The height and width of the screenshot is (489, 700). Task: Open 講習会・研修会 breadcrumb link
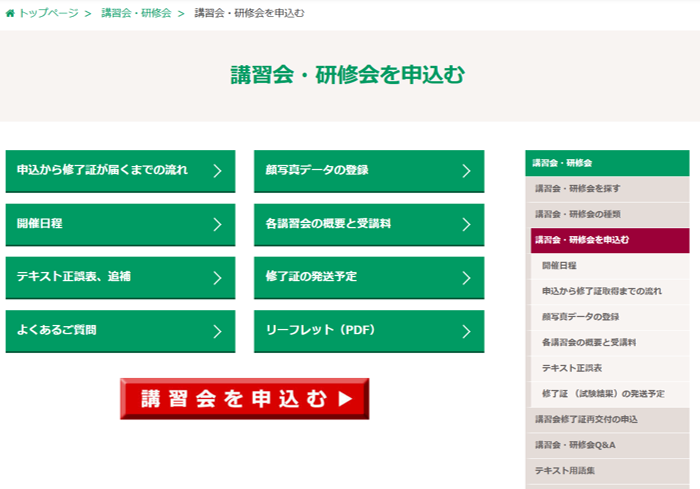pos(135,13)
